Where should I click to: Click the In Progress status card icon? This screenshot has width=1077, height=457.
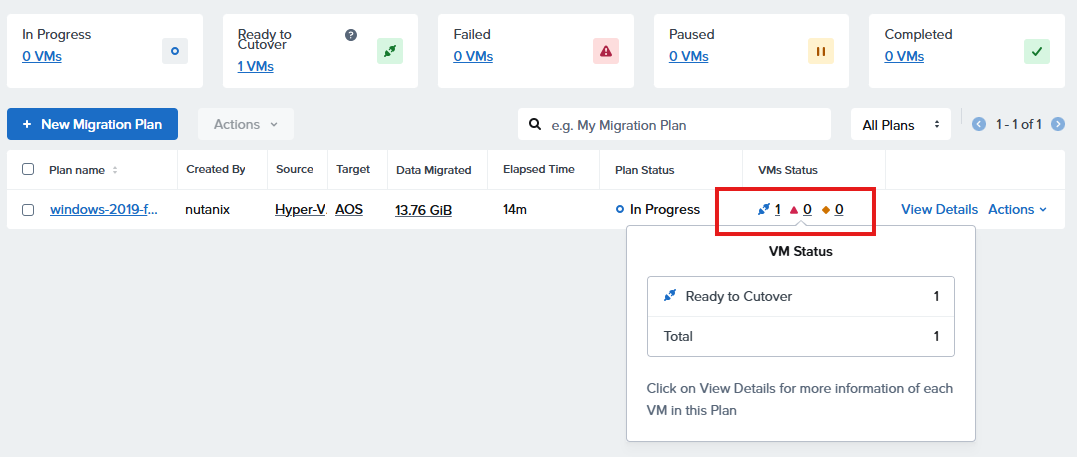[175, 51]
